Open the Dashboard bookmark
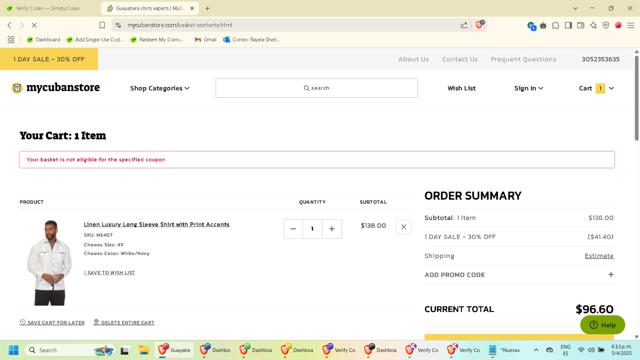Viewport: 640px width, 360px height. coord(43,40)
